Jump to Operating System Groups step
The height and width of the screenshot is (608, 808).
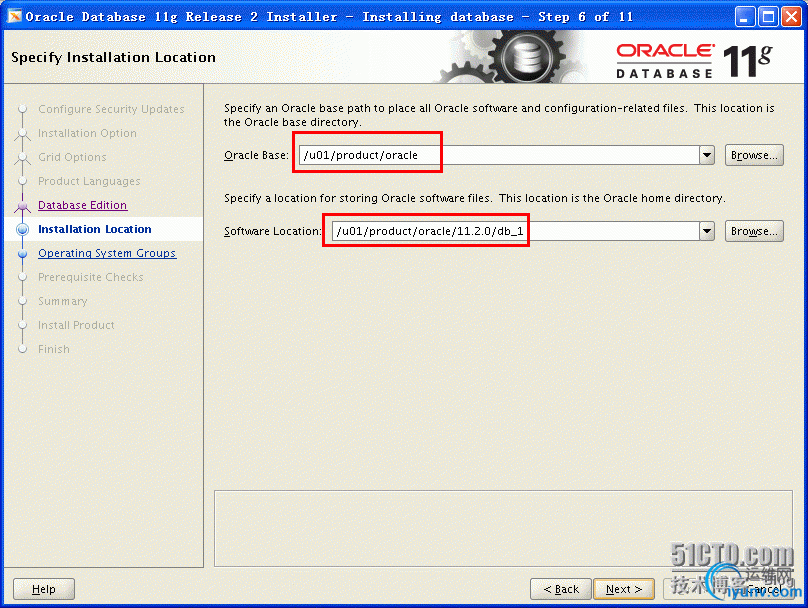click(x=107, y=253)
